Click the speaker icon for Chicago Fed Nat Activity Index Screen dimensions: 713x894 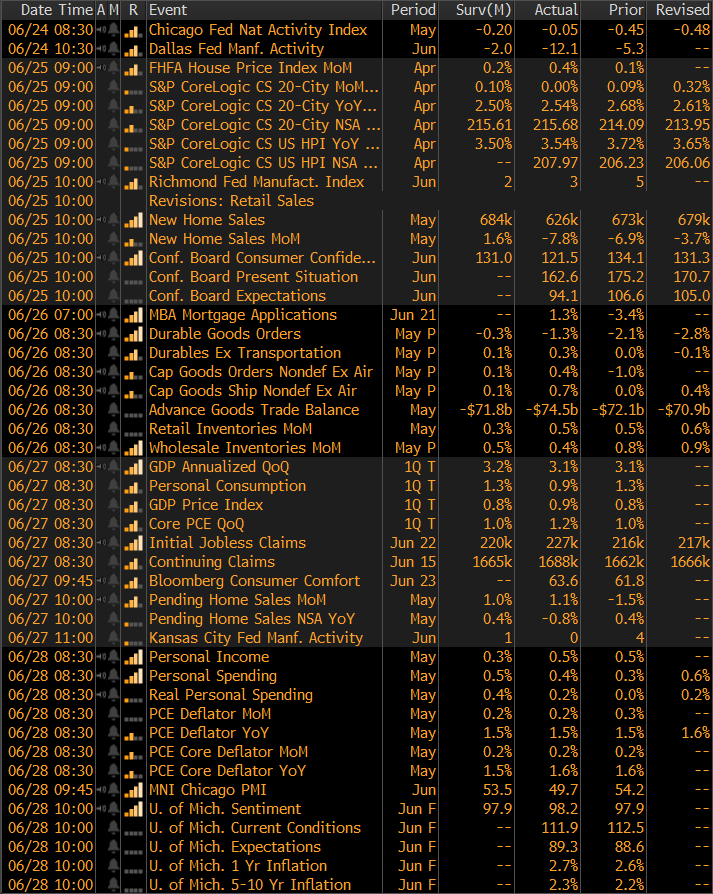(101, 30)
